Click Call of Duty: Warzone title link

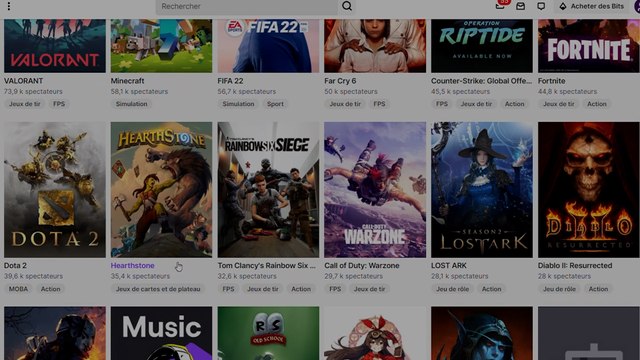click(362, 265)
